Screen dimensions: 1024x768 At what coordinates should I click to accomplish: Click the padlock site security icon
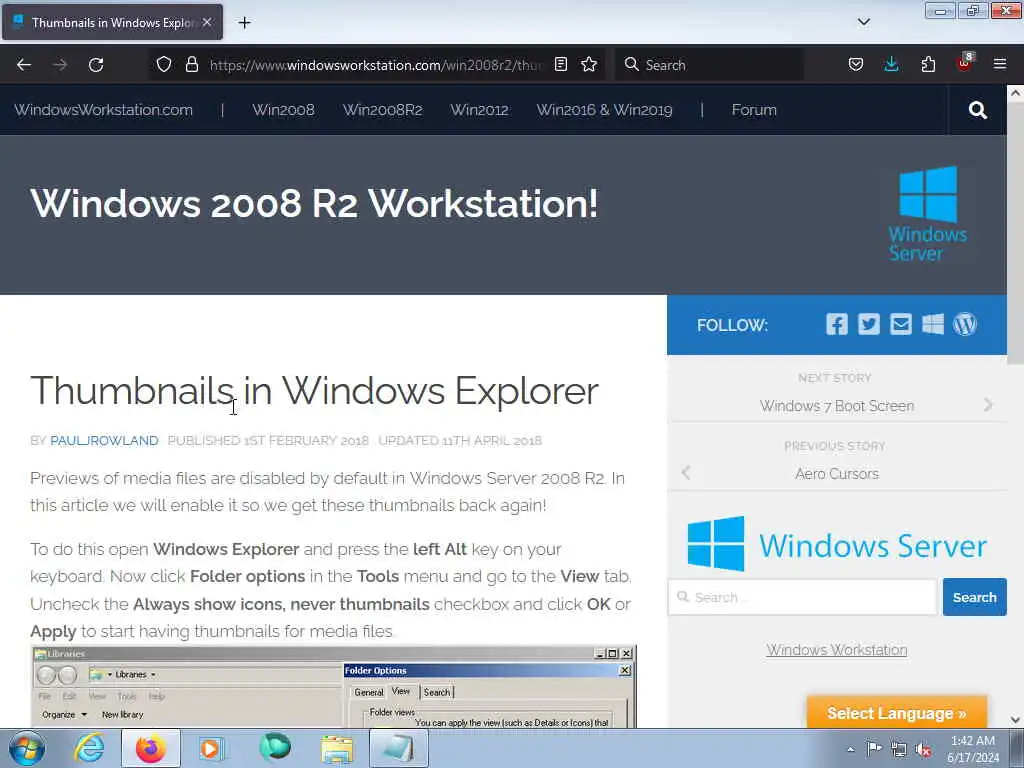[191, 64]
